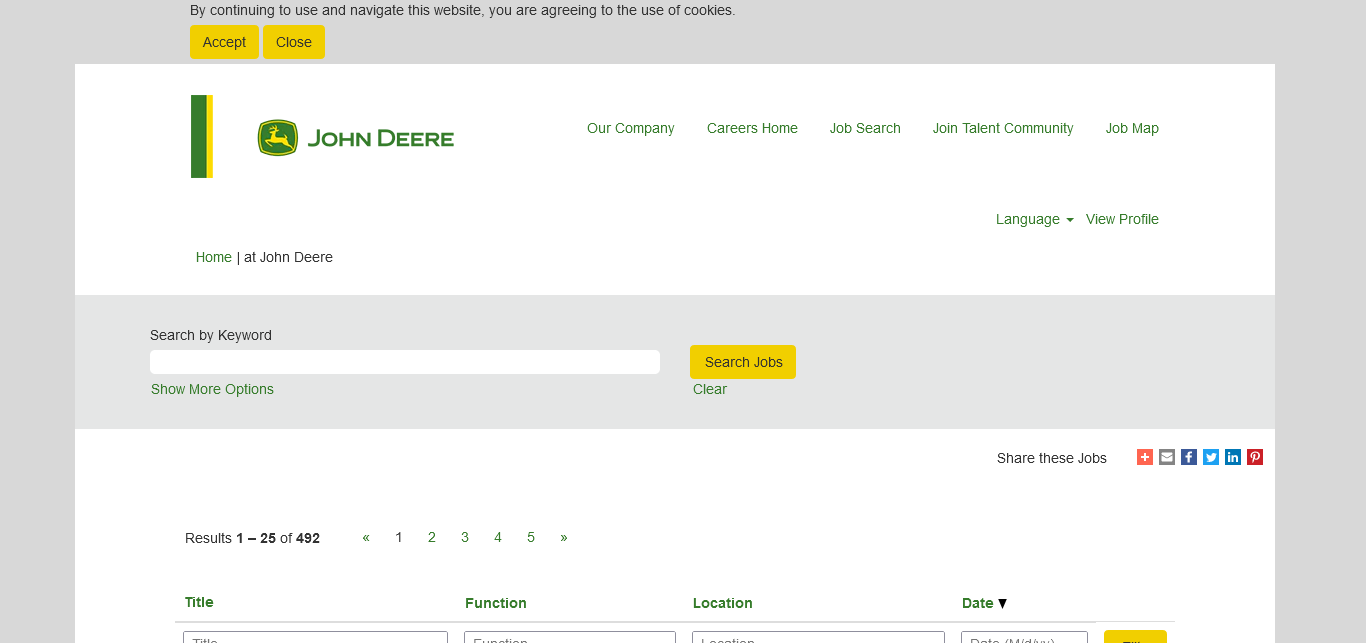Viewport: 1366px width, 643px height.
Task: Share these jobs on Pinterest
Action: [1255, 457]
